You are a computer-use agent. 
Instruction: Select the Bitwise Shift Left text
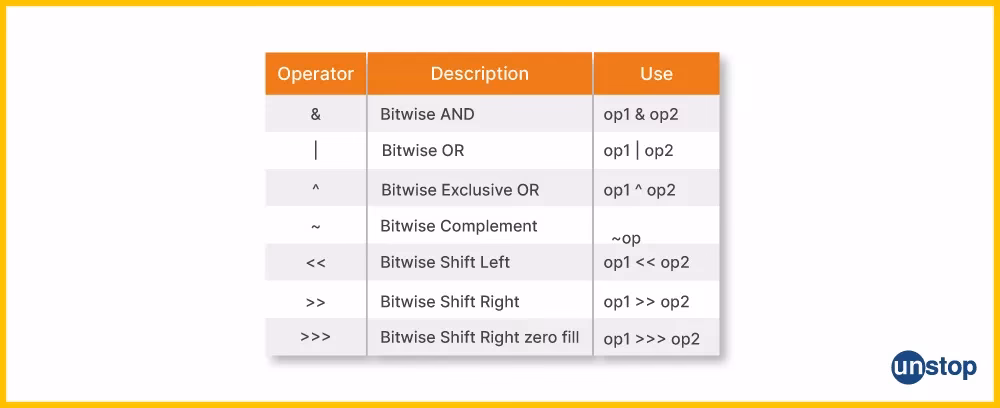tap(445, 263)
